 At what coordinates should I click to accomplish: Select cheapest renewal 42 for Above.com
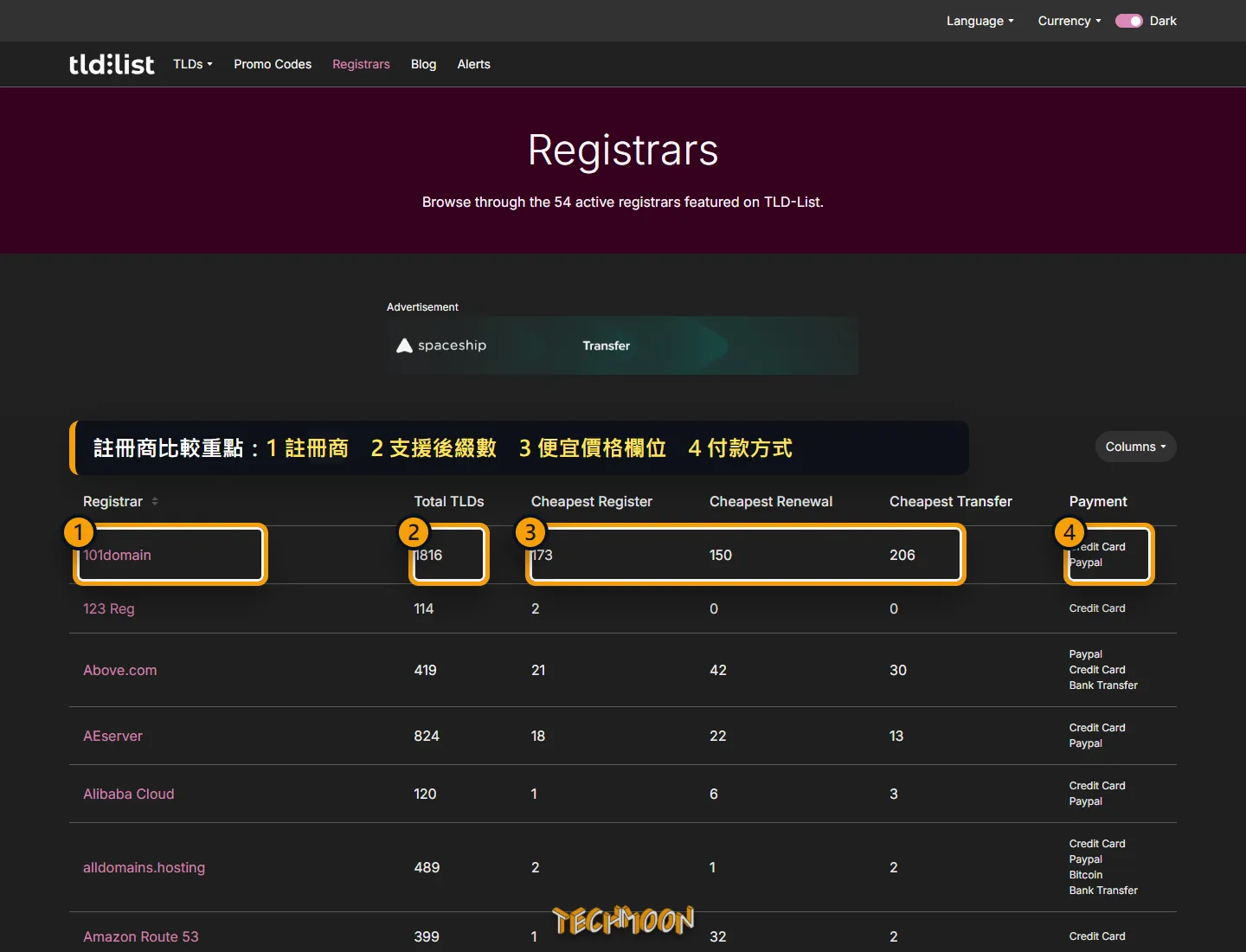(718, 670)
